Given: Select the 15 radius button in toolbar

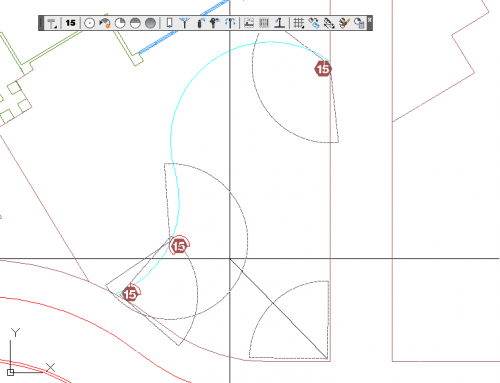Looking at the screenshot, I should point(70,23).
